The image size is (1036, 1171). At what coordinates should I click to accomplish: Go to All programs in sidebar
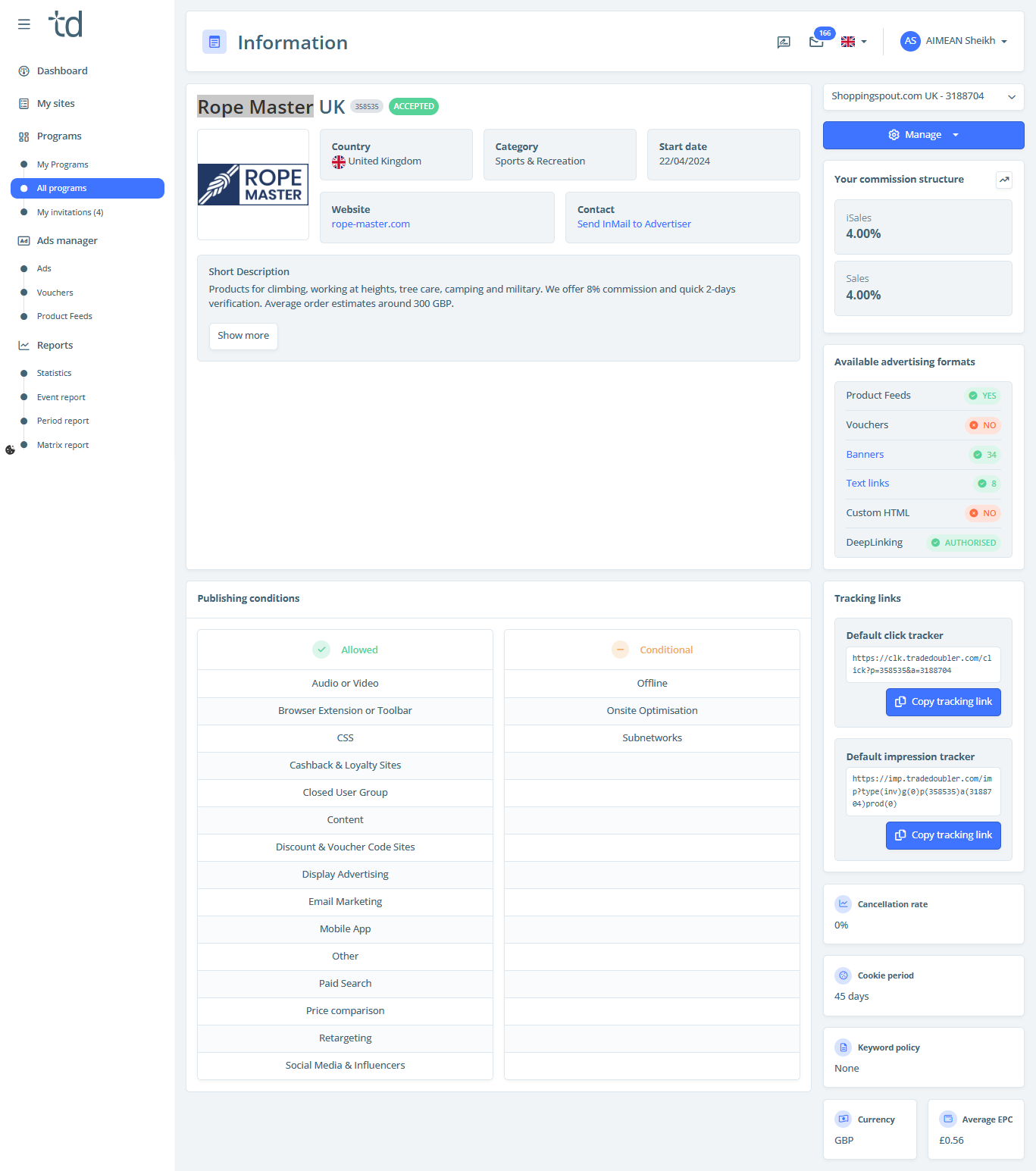(x=88, y=188)
